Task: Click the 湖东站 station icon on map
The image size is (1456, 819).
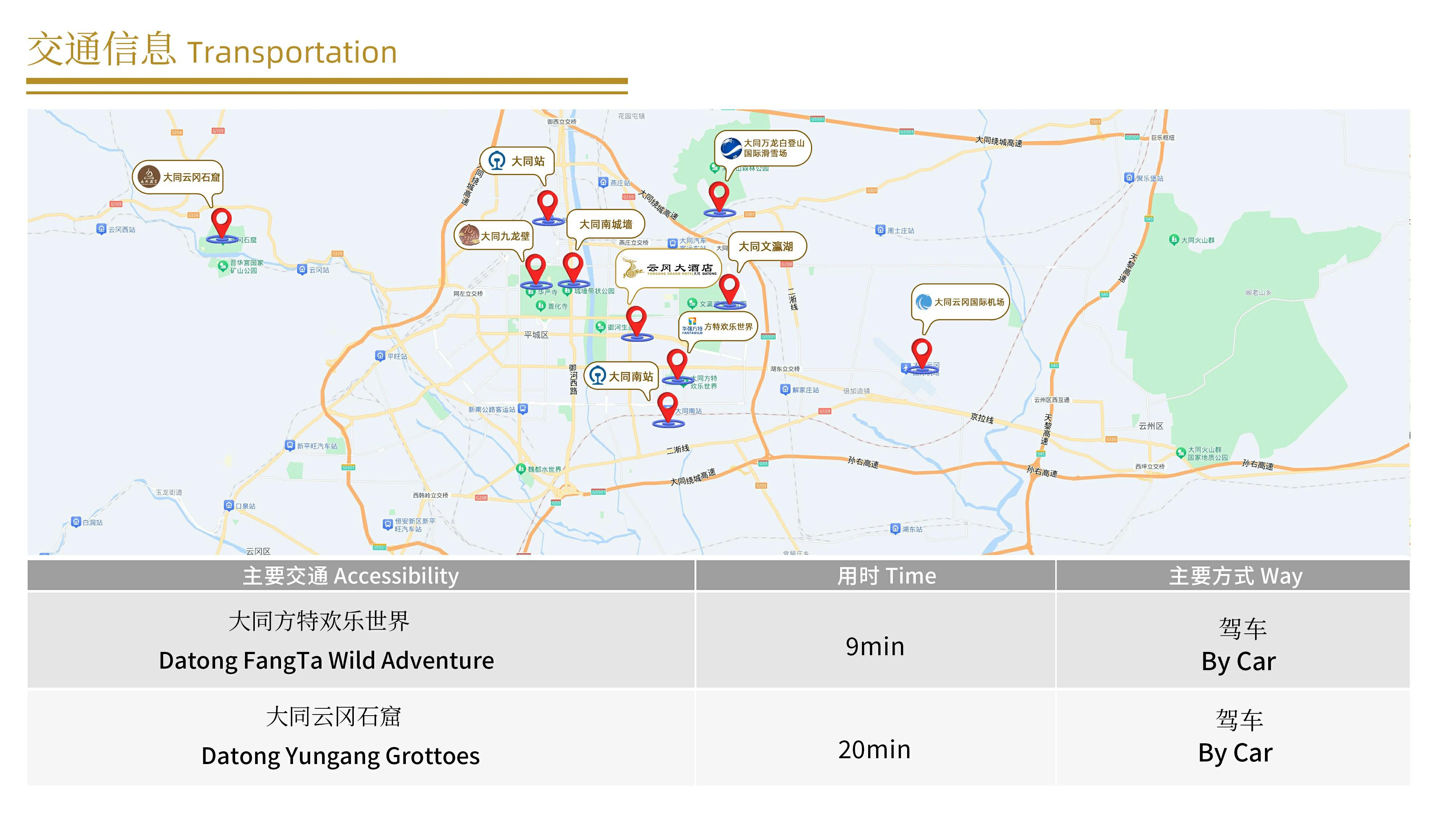Action: 895,529
